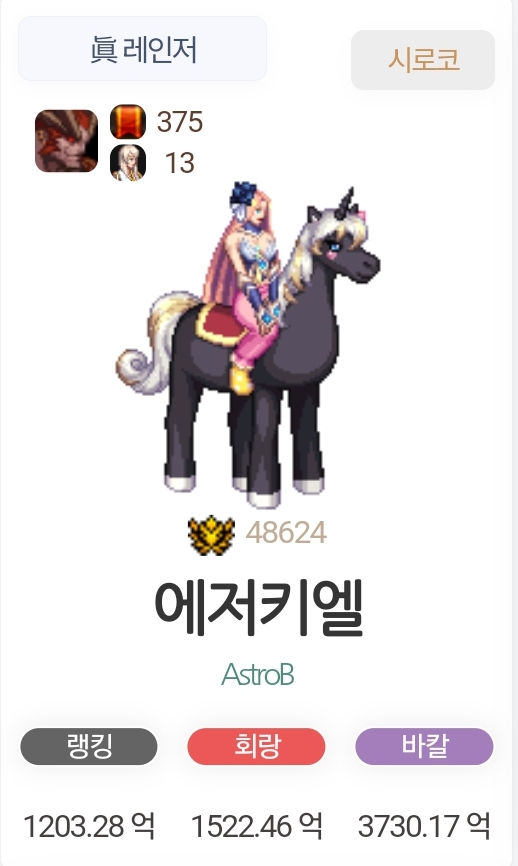
Task: Switch to the red 회랑 tab
Action: click(256, 746)
